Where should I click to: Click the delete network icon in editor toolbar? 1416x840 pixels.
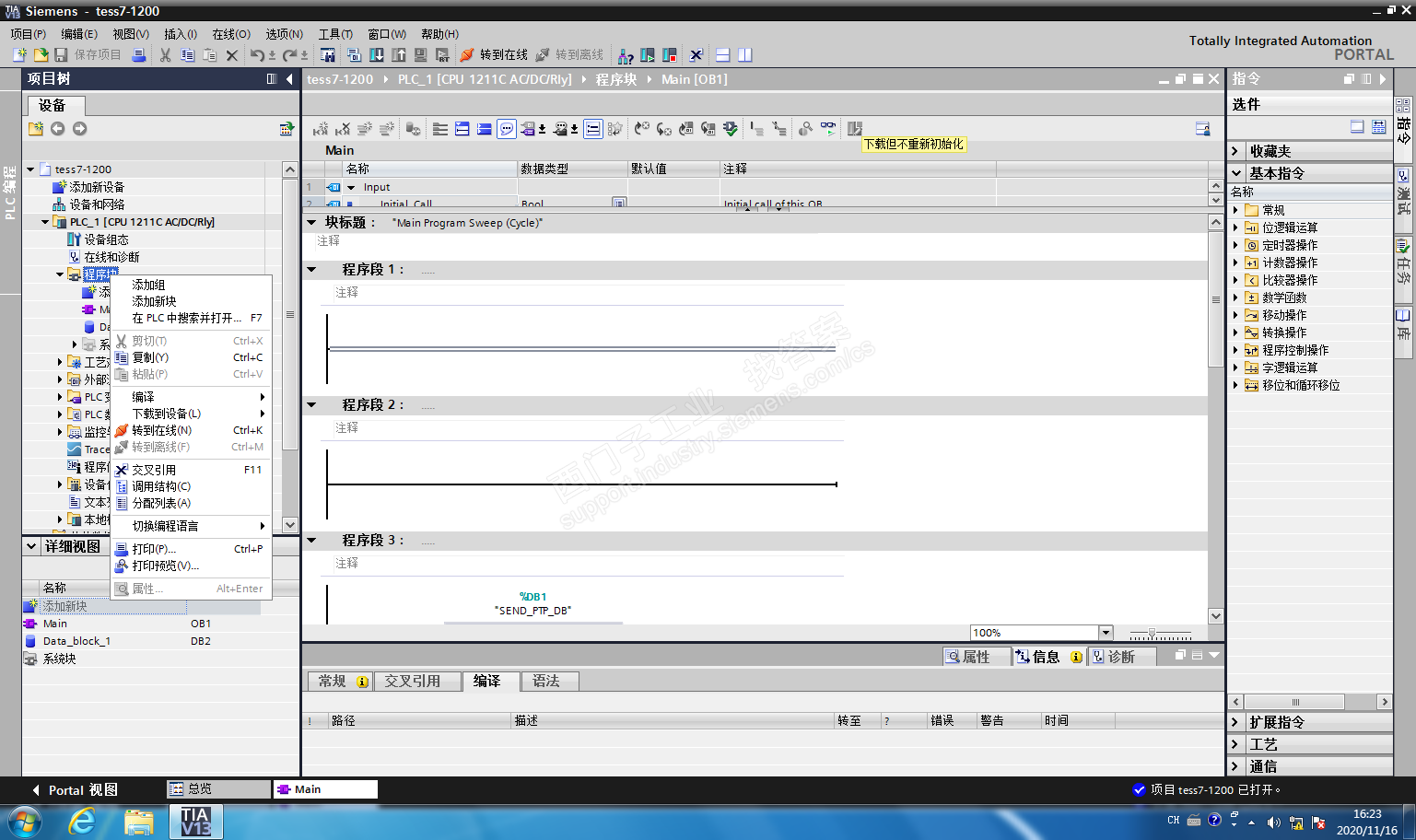point(343,129)
